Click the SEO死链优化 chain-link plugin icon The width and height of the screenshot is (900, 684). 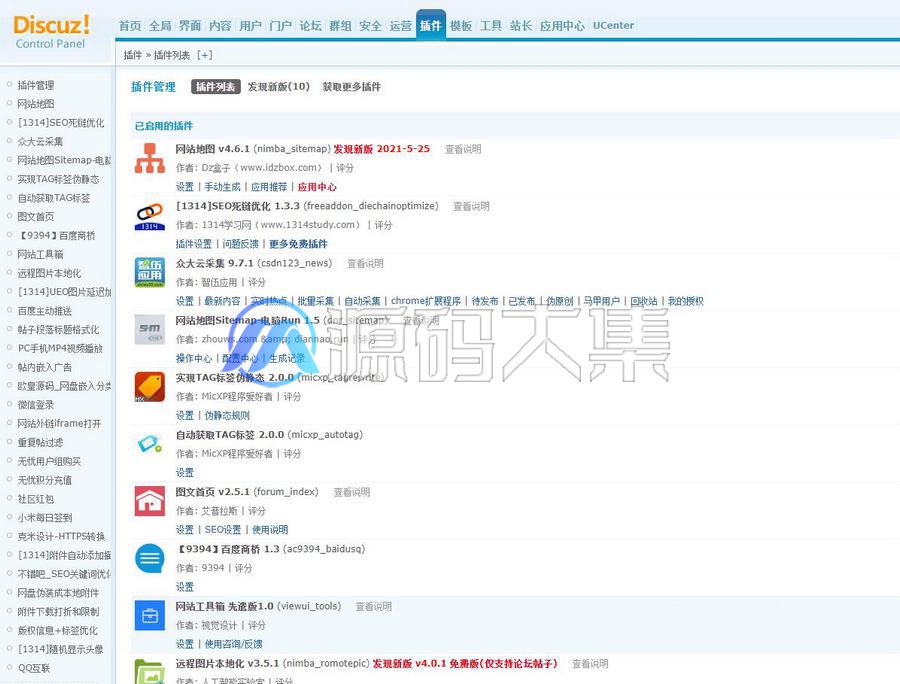point(150,215)
